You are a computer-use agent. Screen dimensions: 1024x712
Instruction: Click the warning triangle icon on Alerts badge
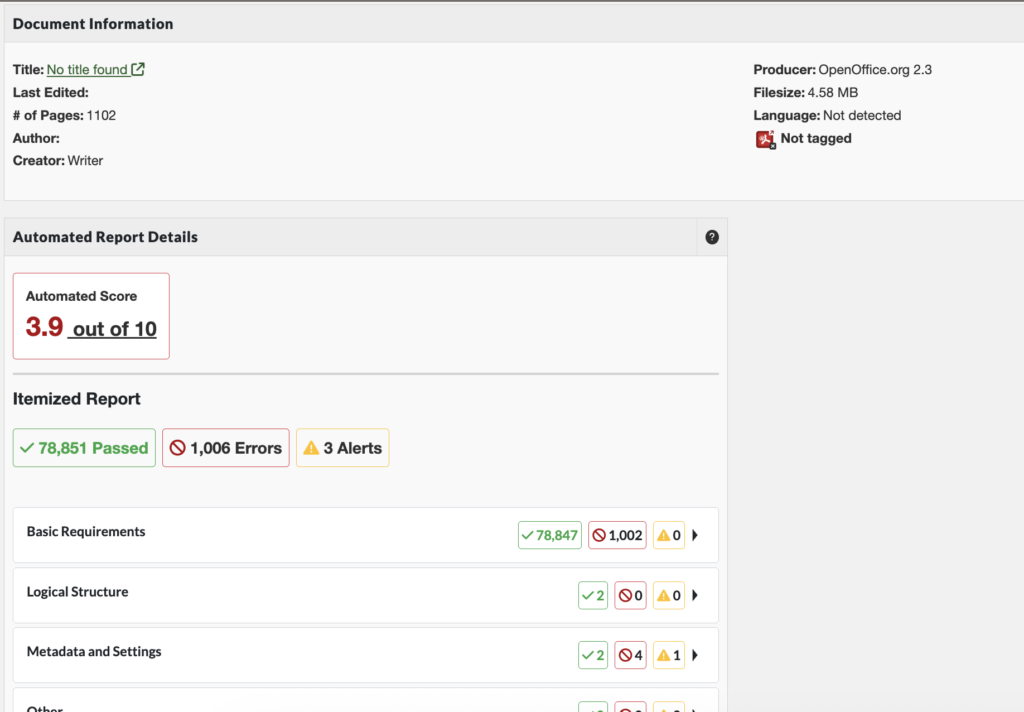(313, 447)
